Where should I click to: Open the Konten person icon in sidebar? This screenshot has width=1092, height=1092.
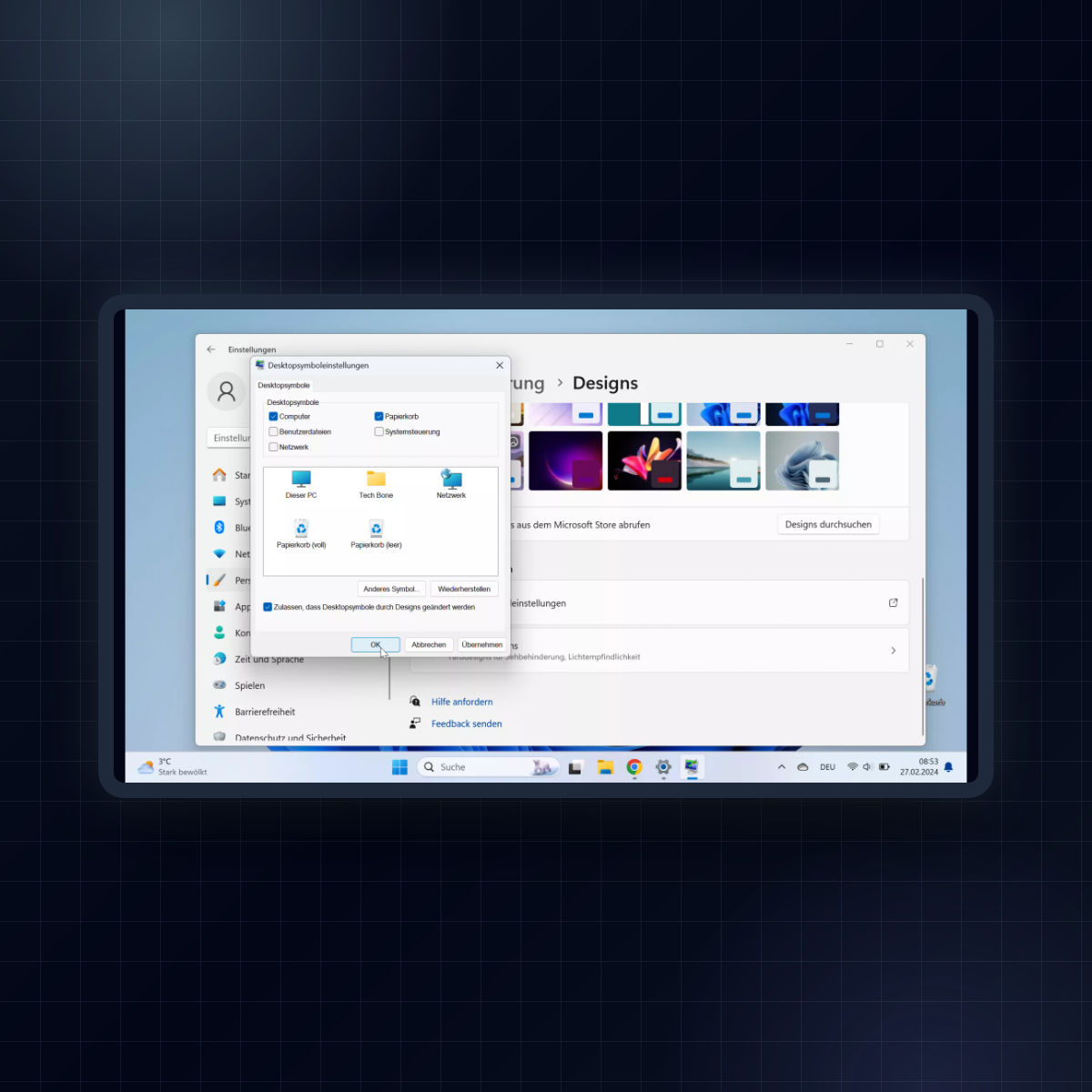[x=219, y=632]
